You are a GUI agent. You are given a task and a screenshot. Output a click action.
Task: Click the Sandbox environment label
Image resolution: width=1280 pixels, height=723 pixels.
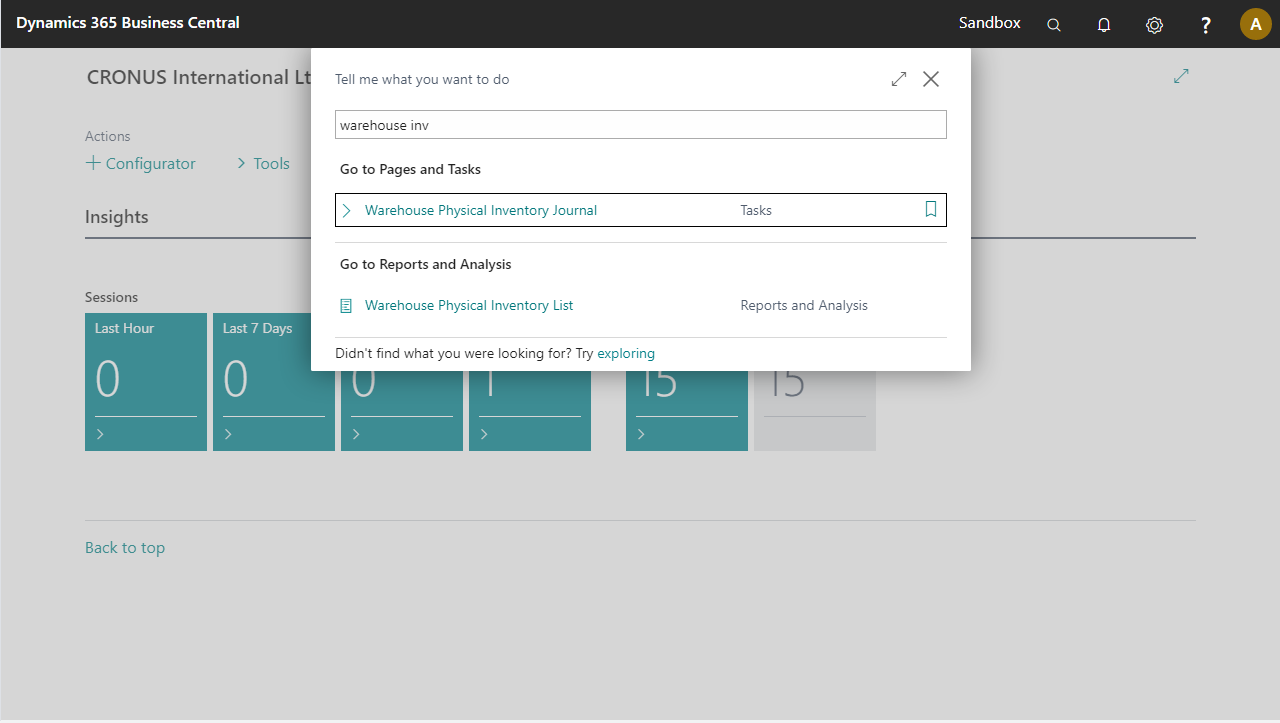coord(989,22)
